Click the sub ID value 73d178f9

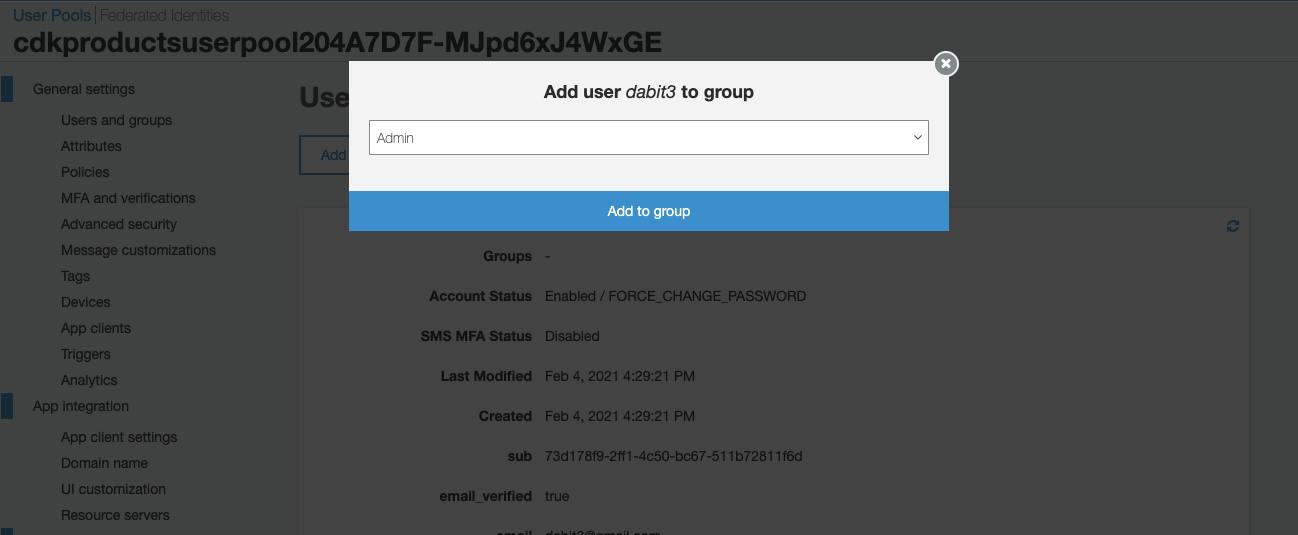pyautogui.click(x=674, y=456)
